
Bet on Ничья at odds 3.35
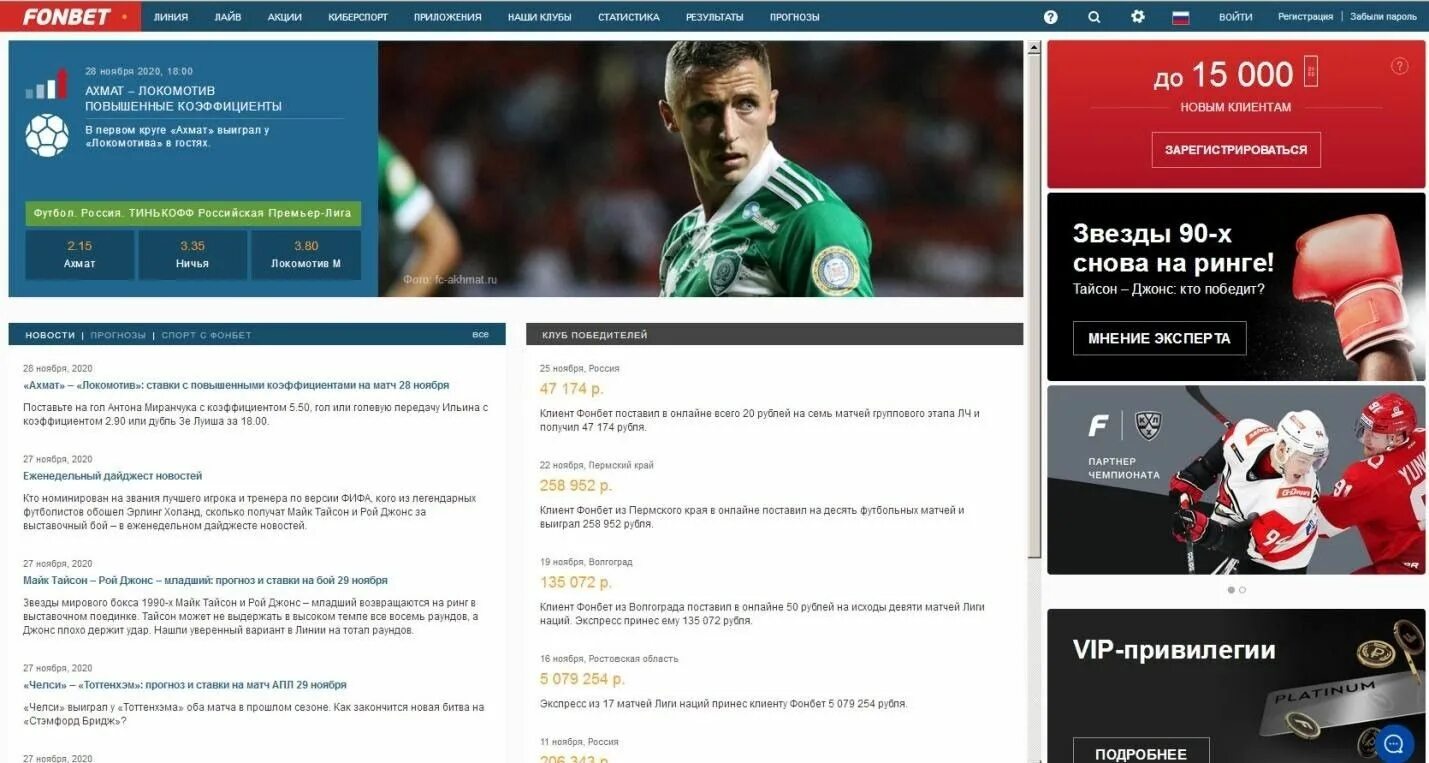pyautogui.click(x=193, y=255)
